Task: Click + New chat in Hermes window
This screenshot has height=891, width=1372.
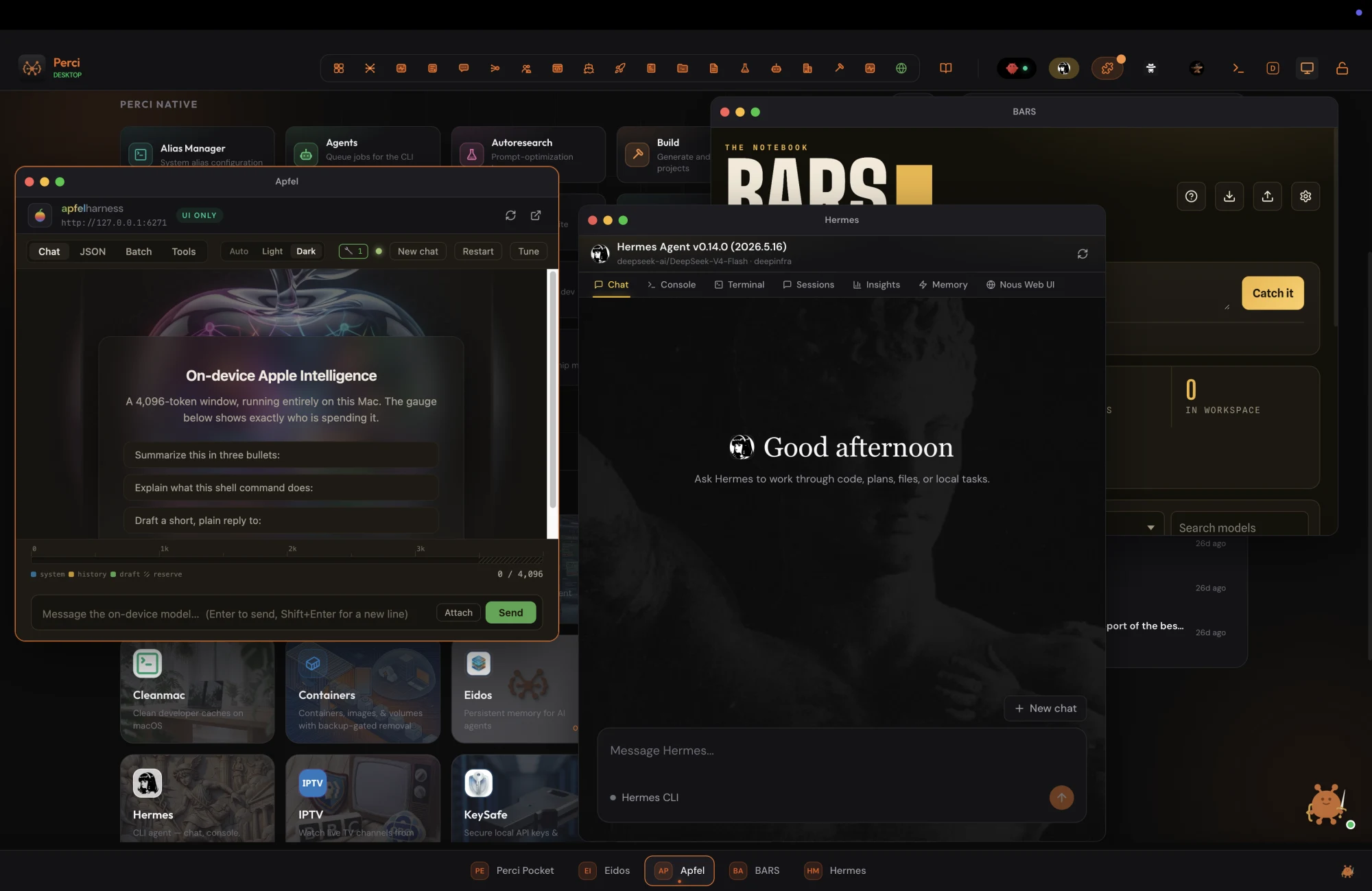Action: pyautogui.click(x=1045, y=709)
